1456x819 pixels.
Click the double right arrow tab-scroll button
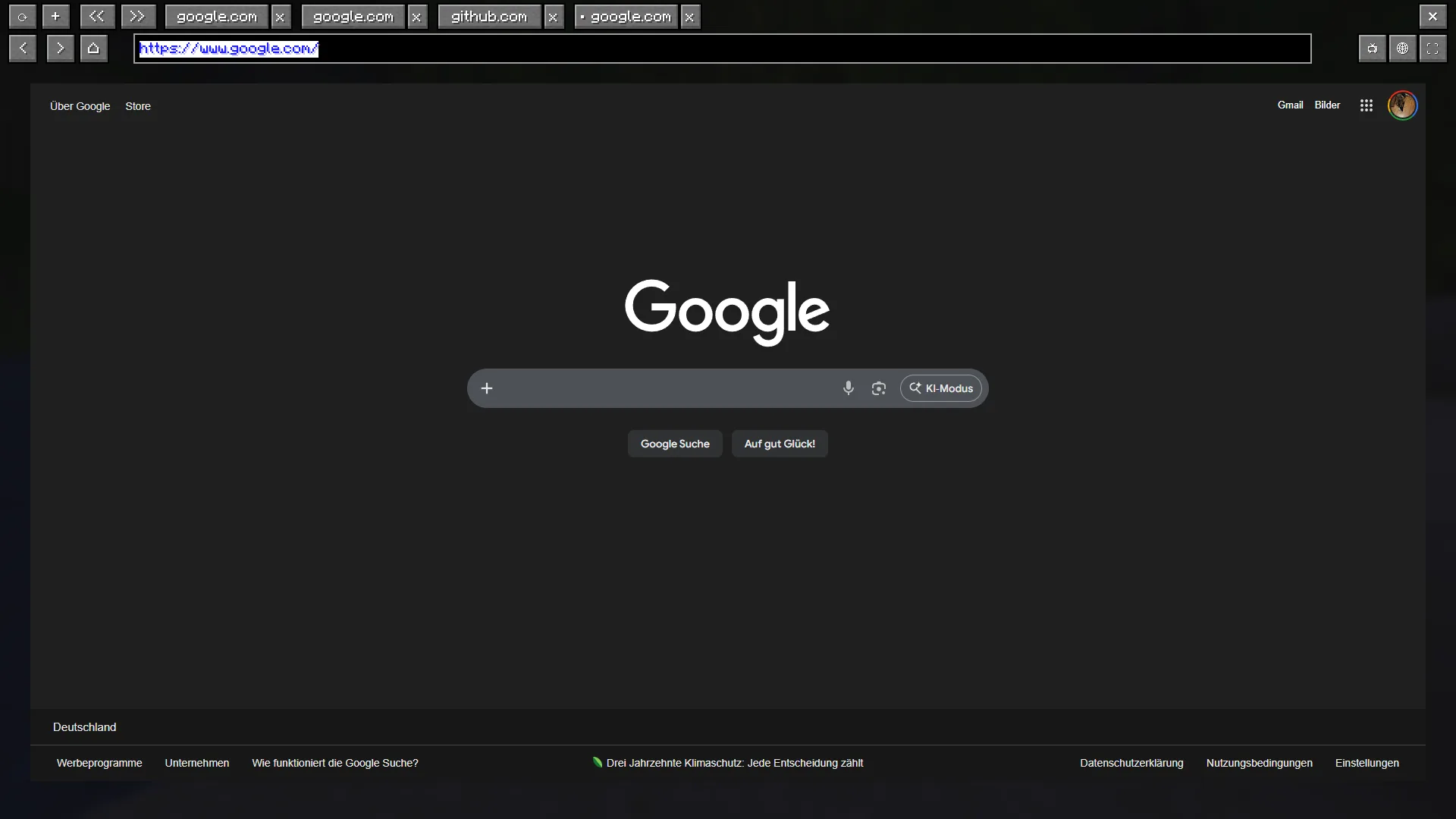pos(137,17)
